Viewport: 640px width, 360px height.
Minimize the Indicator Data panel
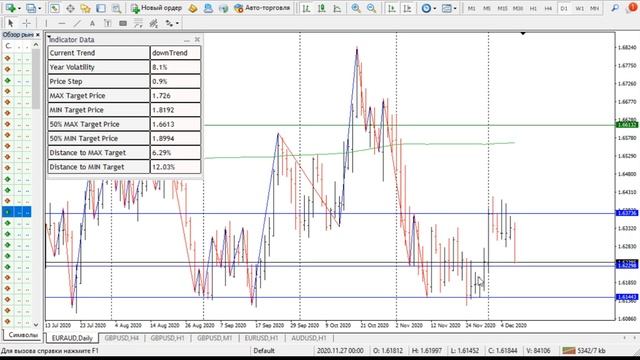187,40
